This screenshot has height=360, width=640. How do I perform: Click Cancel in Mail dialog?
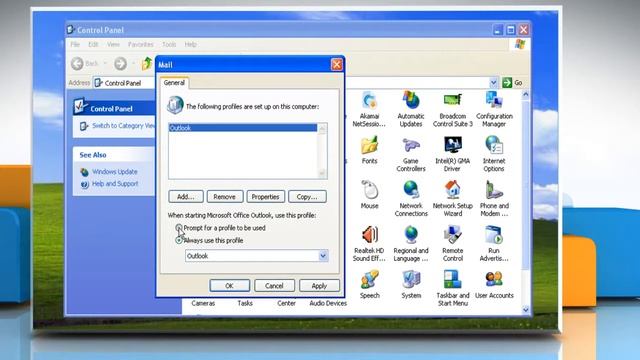pos(274,286)
